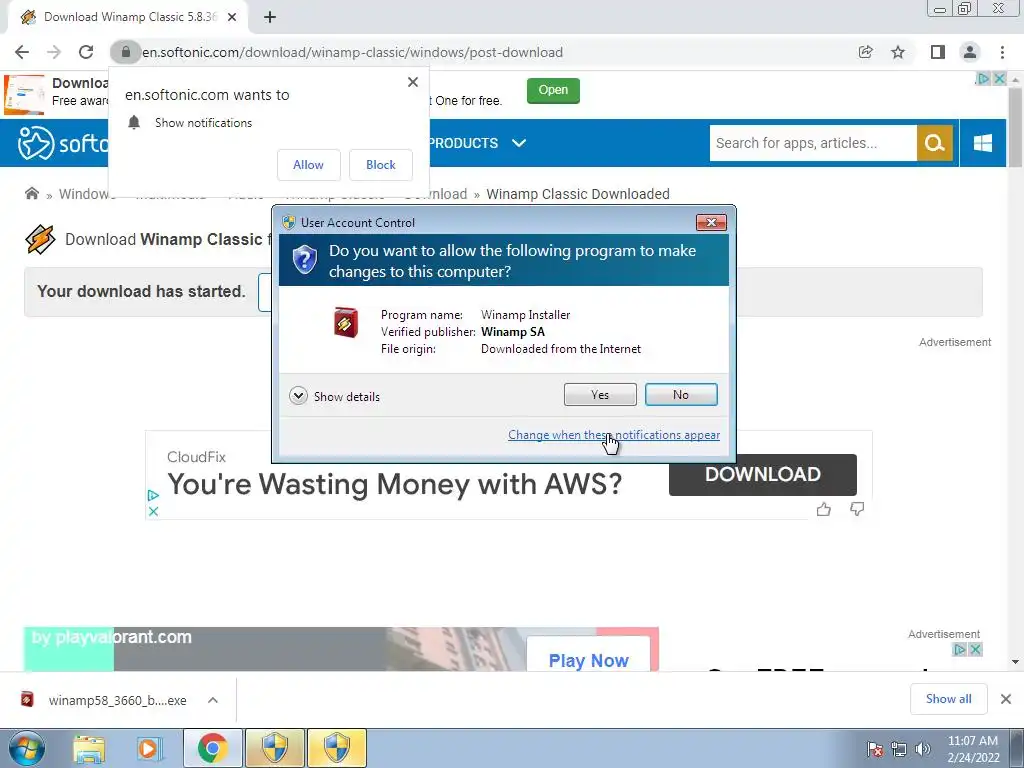The image size is (1024, 768).
Task: Click the home breadcrumb icon
Action: tap(31, 193)
